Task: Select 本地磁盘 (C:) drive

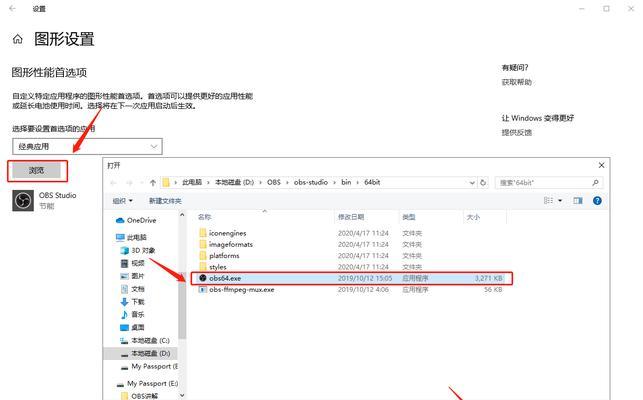Action: [x=145, y=341]
